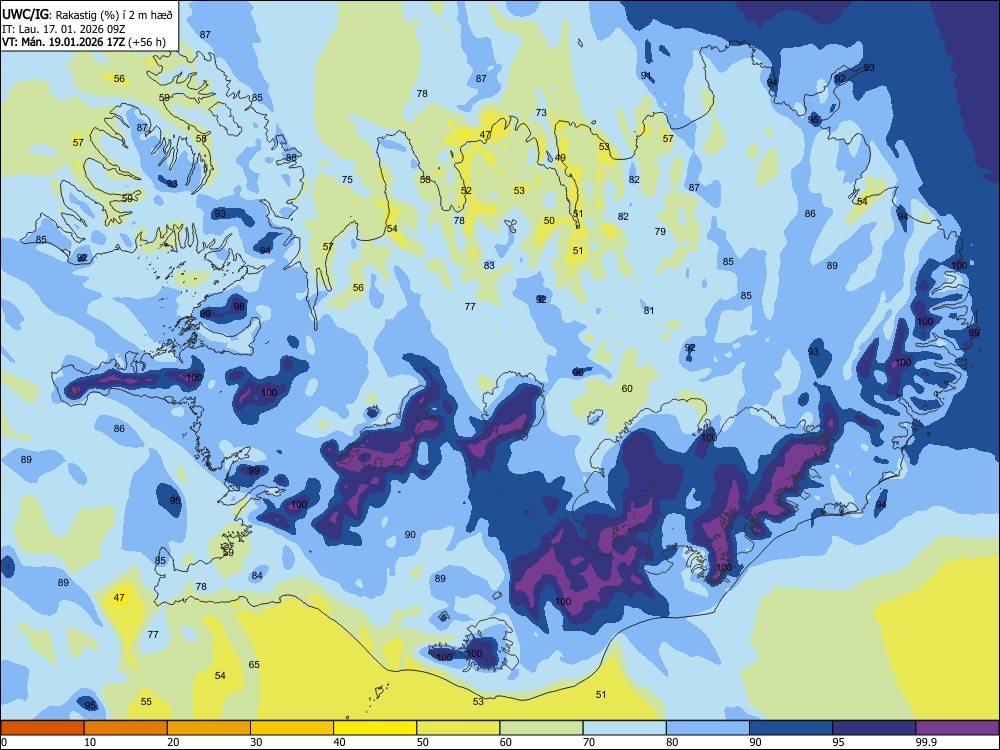This screenshot has width=1000, height=750.
Task: Click the legend scale label '30'
Action: (x=256, y=742)
